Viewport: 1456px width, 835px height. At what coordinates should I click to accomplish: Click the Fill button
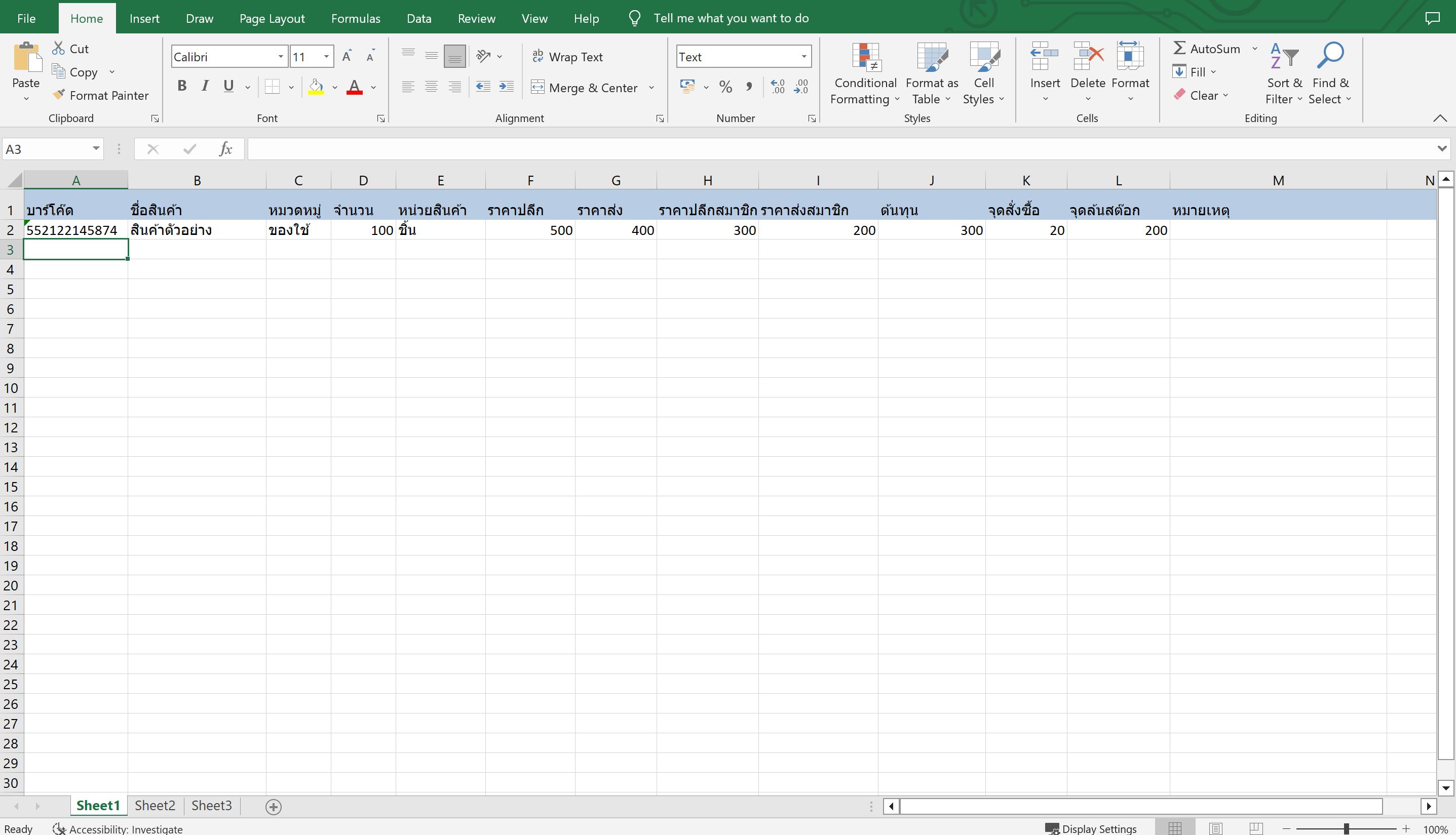(x=1194, y=72)
